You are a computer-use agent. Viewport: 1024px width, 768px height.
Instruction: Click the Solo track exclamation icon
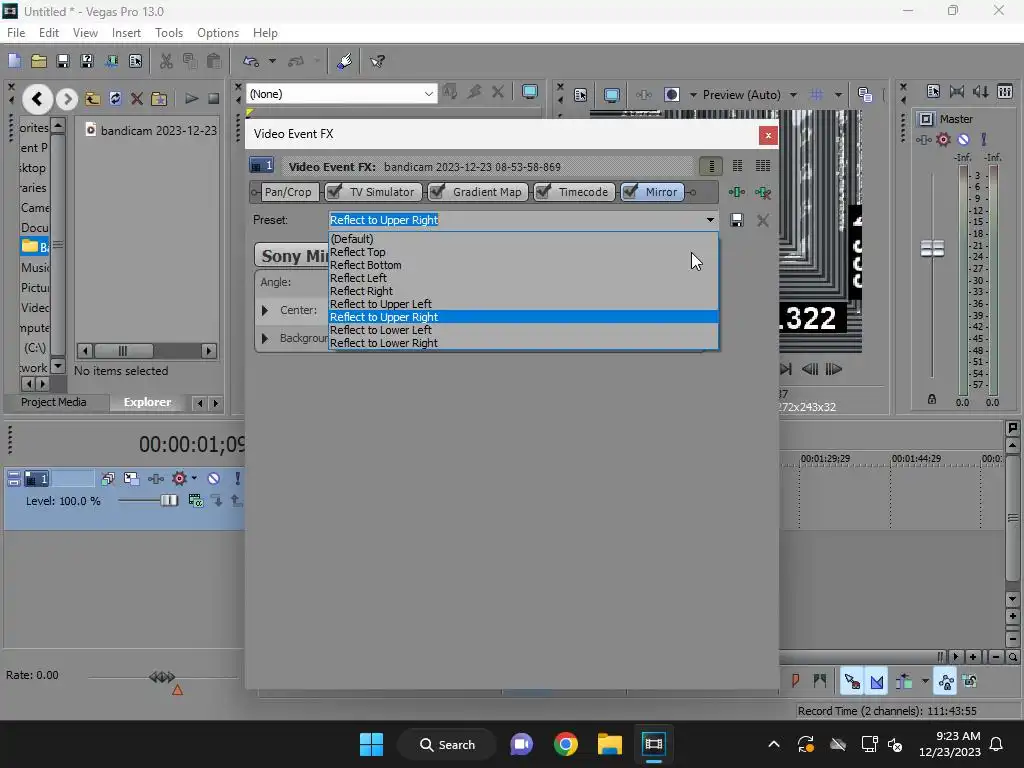coord(237,479)
